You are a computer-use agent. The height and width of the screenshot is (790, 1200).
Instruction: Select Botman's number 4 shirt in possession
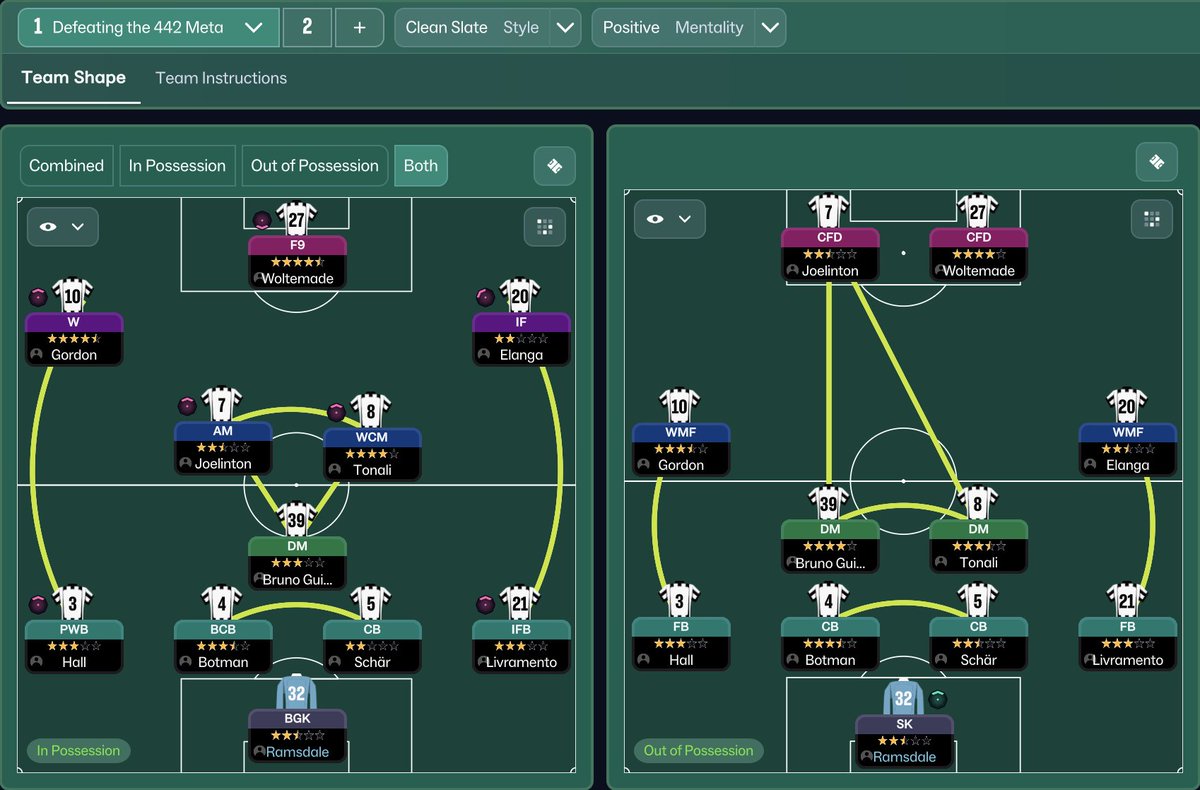click(222, 603)
